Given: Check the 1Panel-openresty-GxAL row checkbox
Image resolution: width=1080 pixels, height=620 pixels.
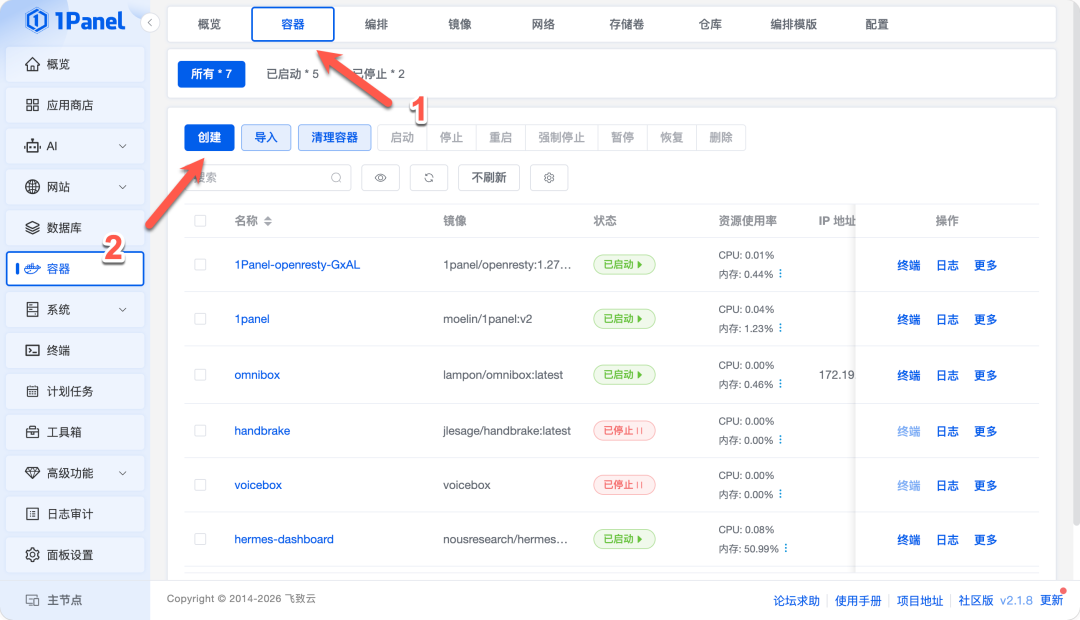Looking at the screenshot, I should pos(200,265).
